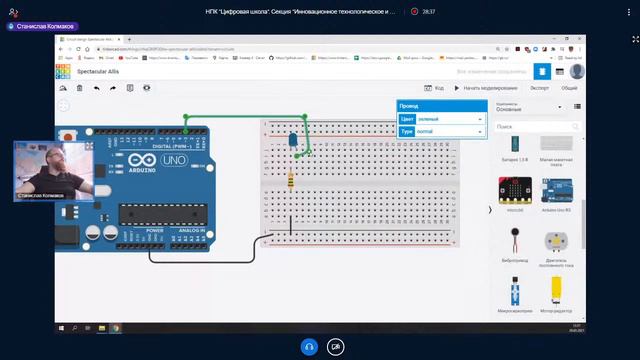Click the Поиск component search field

pyautogui.click(x=537, y=127)
